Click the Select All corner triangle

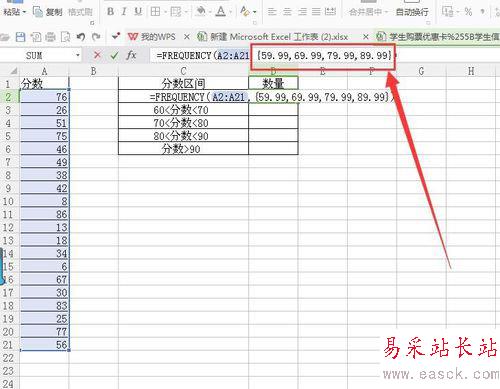13,71
